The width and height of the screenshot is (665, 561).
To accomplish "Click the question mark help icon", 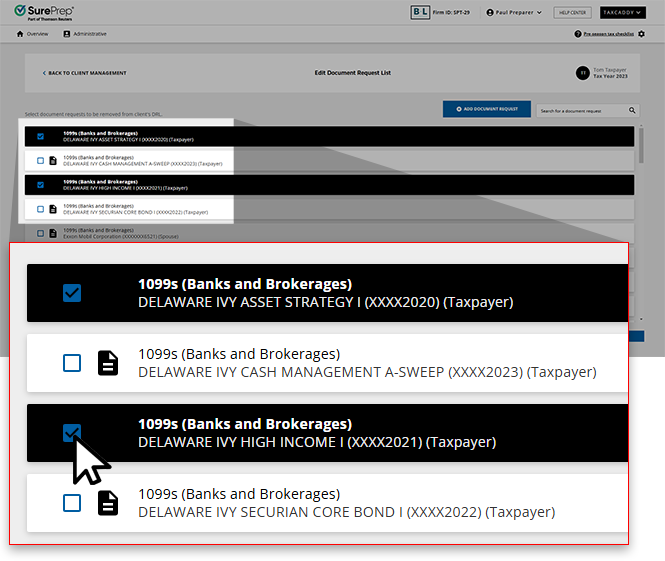I will pyautogui.click(x=578, y=34).
